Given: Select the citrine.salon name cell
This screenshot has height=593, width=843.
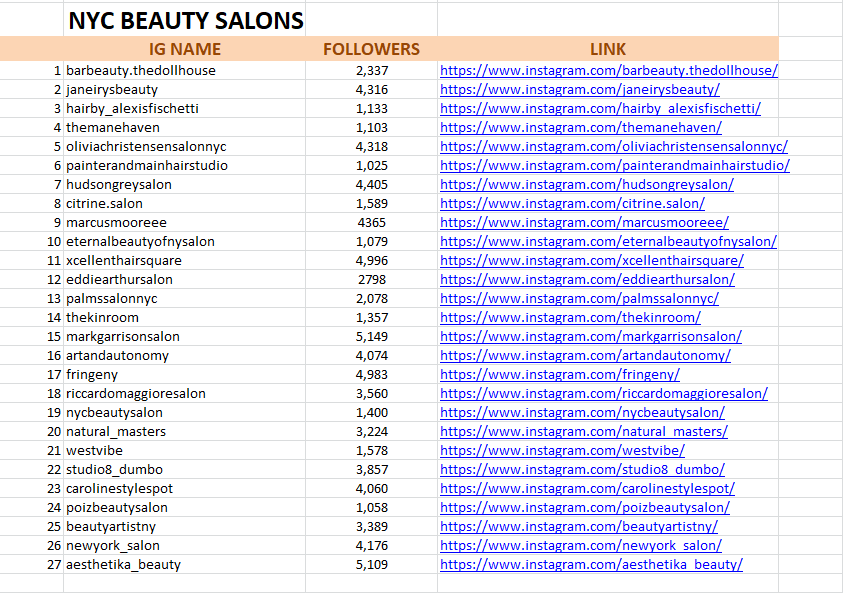Looking at the screenshot, I should (184, 203).
